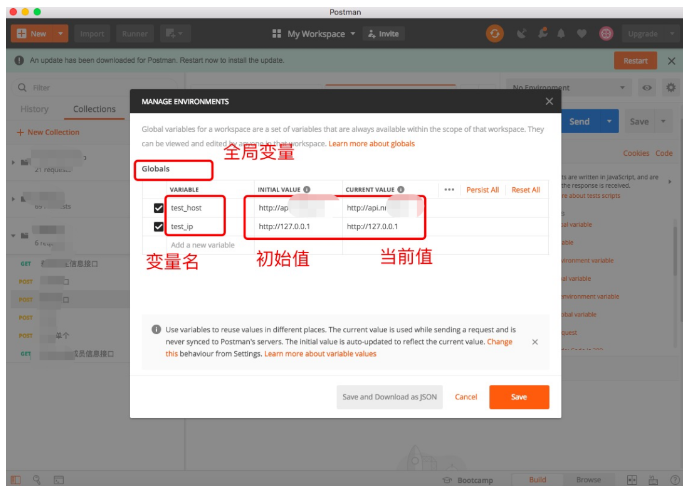Open the Send button dropdown arrow

tap(609, 121)
